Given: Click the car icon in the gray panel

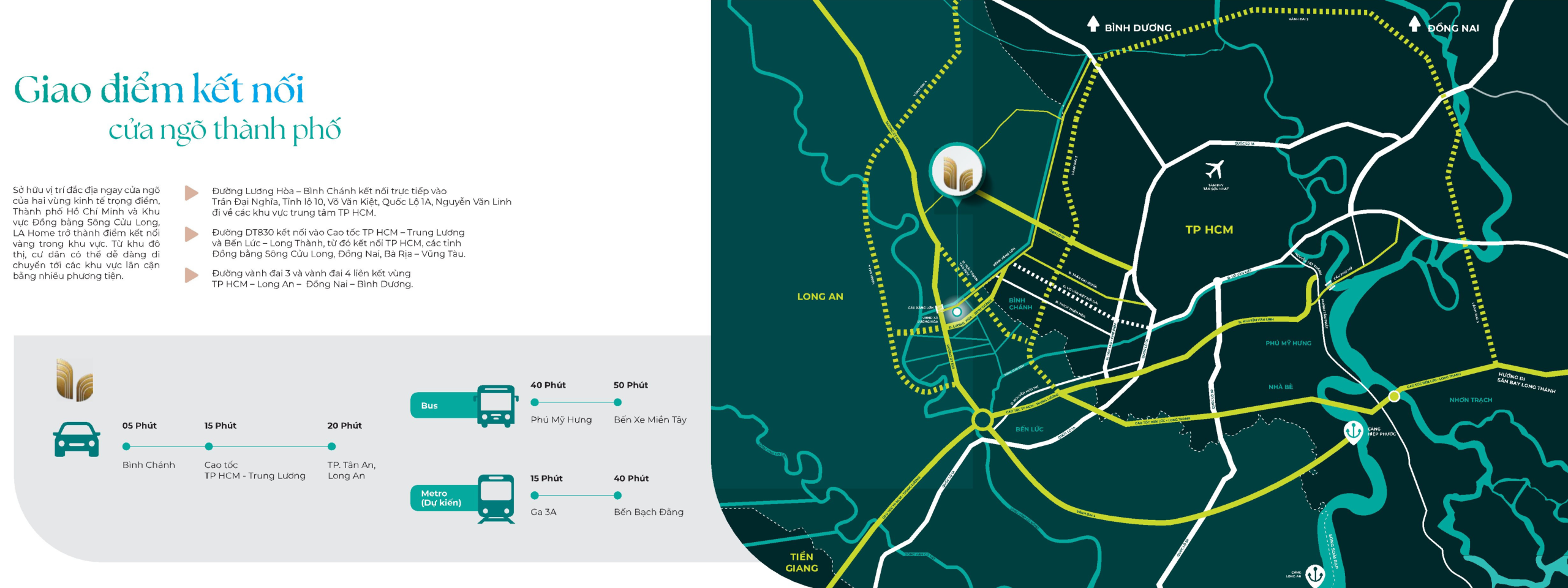Looking at the screenshot, I should point(77,439).
